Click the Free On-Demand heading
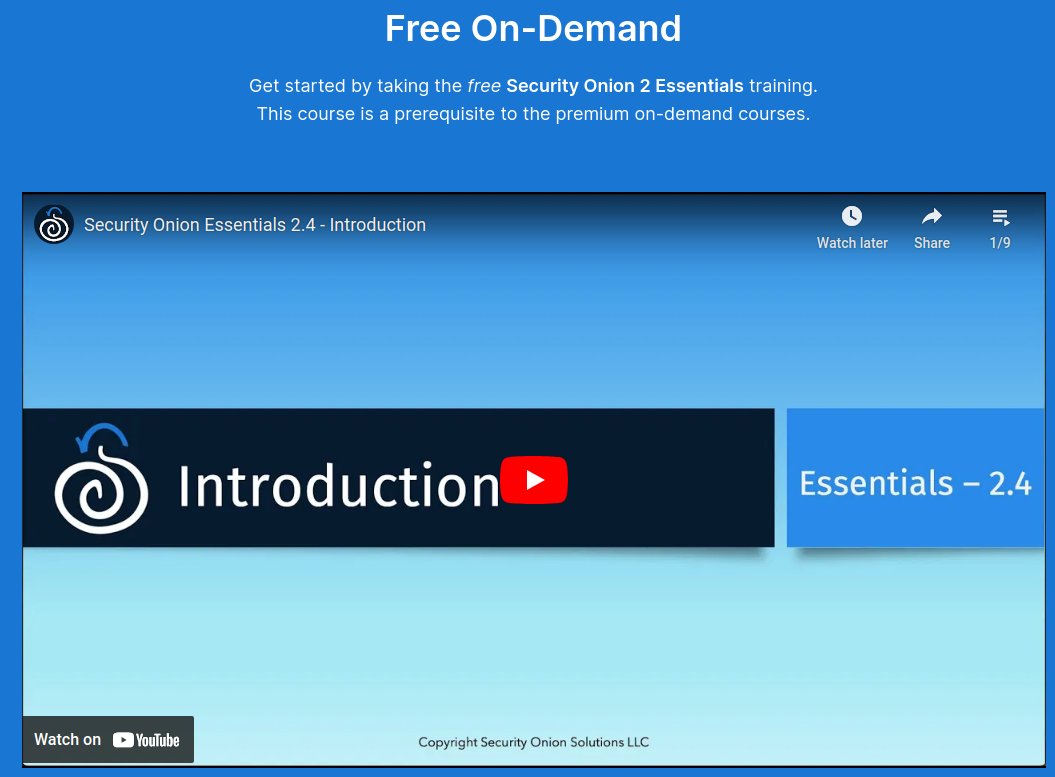Viewport: 1055px width, 777px height. pos(533,28)
